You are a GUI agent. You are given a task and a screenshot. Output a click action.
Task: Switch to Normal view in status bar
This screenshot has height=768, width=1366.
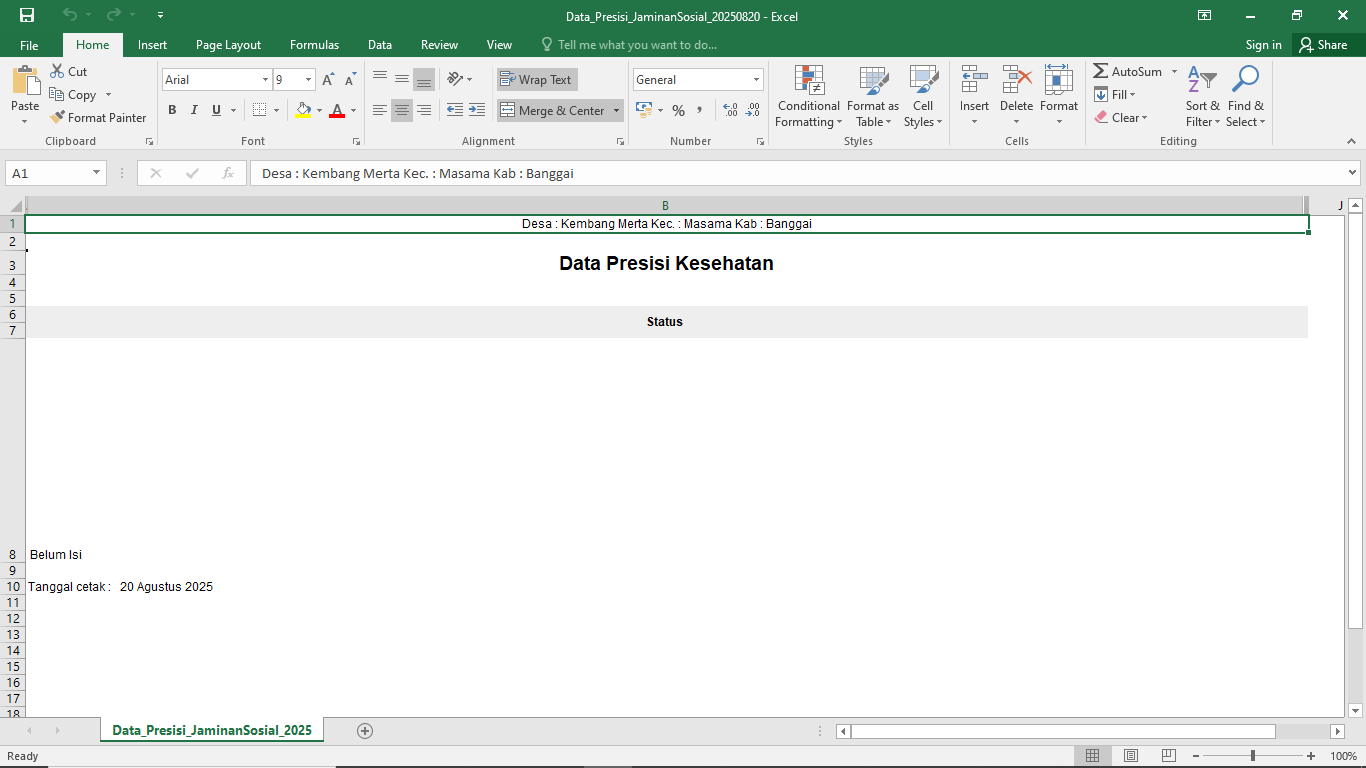point(1093,756)
